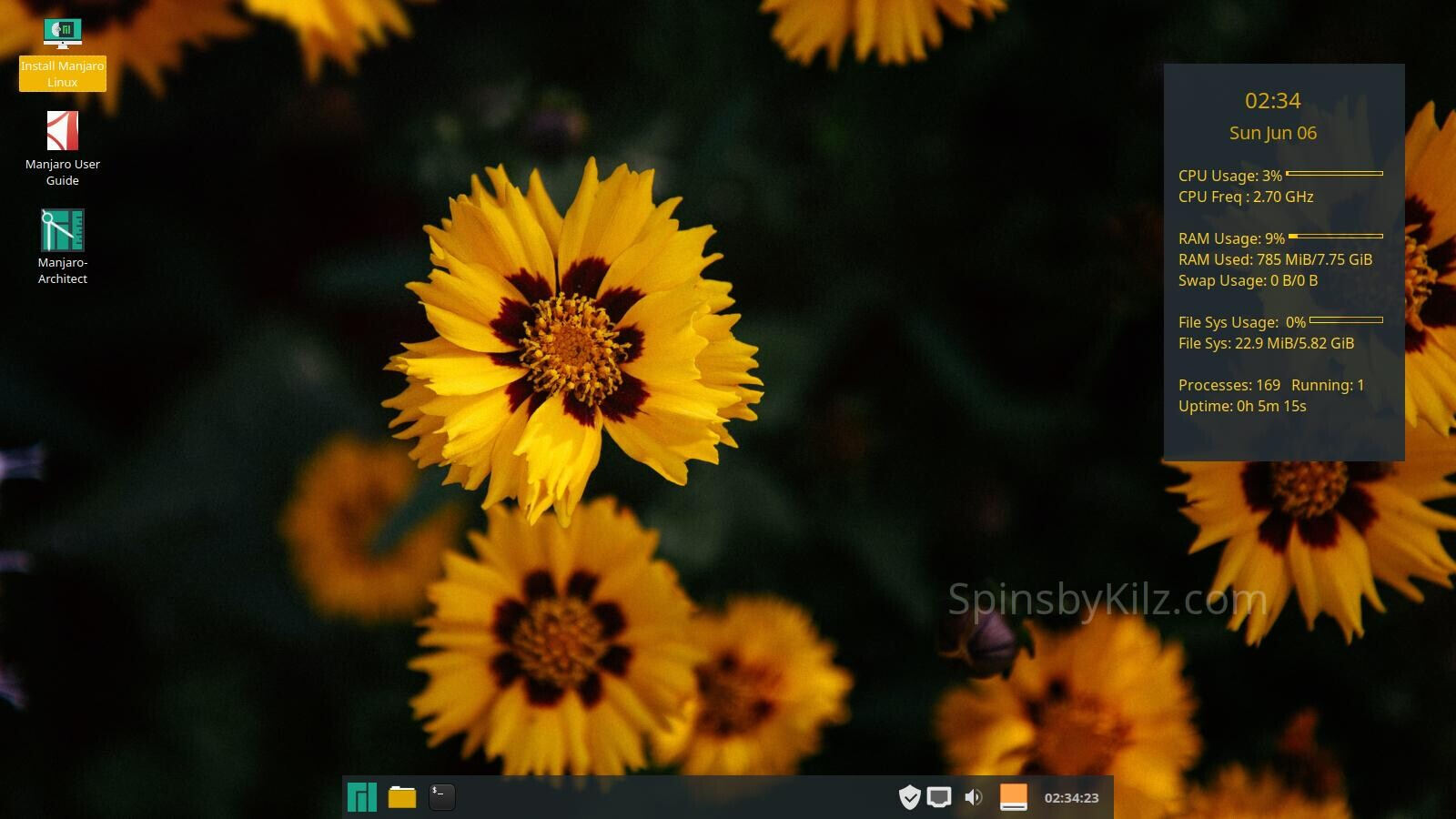Click the shield update notifier tray icon

pyautogui.click(x=909, y=797)
